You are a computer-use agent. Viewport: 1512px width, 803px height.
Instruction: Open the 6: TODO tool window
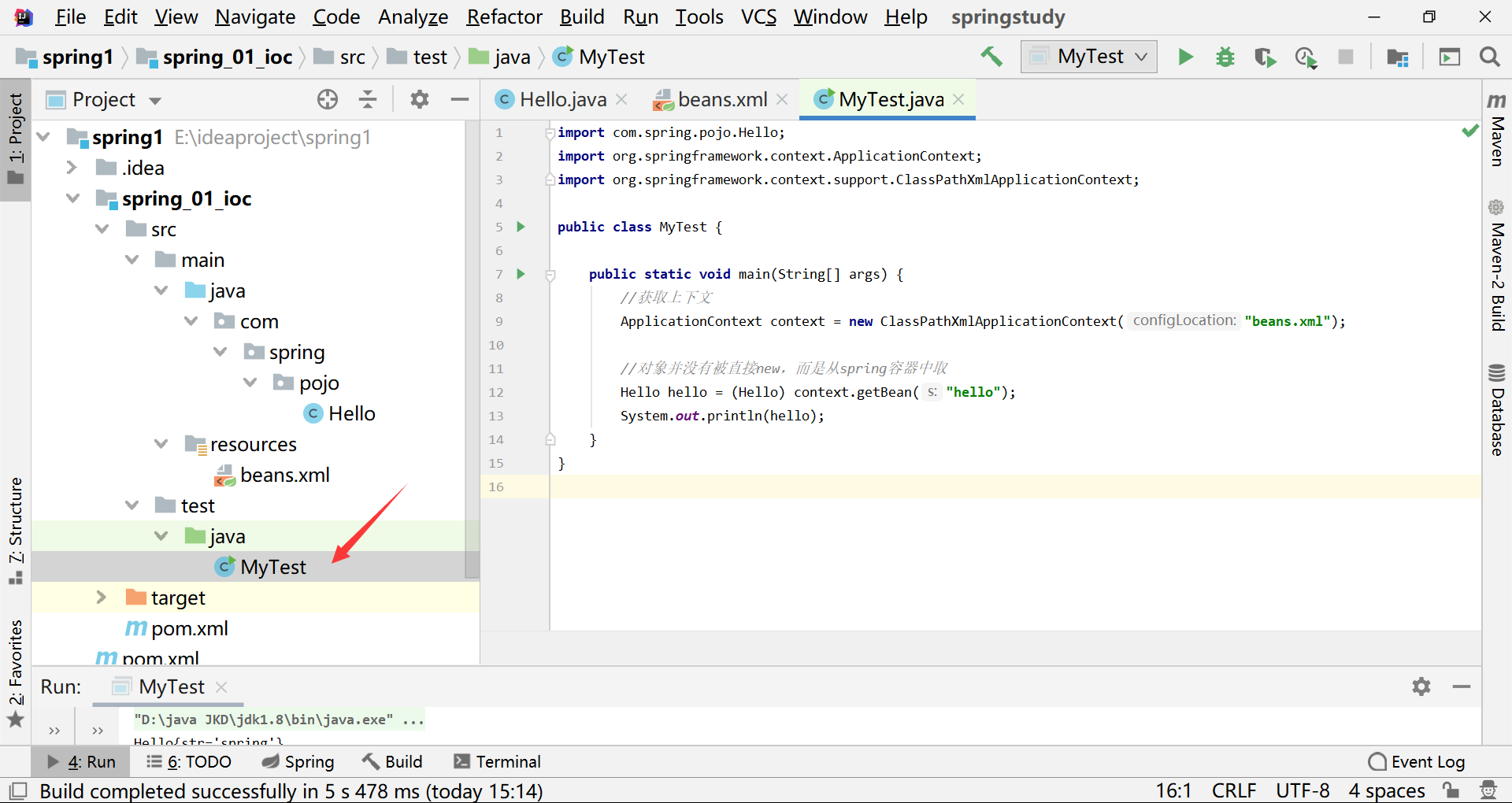click(189, 761)
